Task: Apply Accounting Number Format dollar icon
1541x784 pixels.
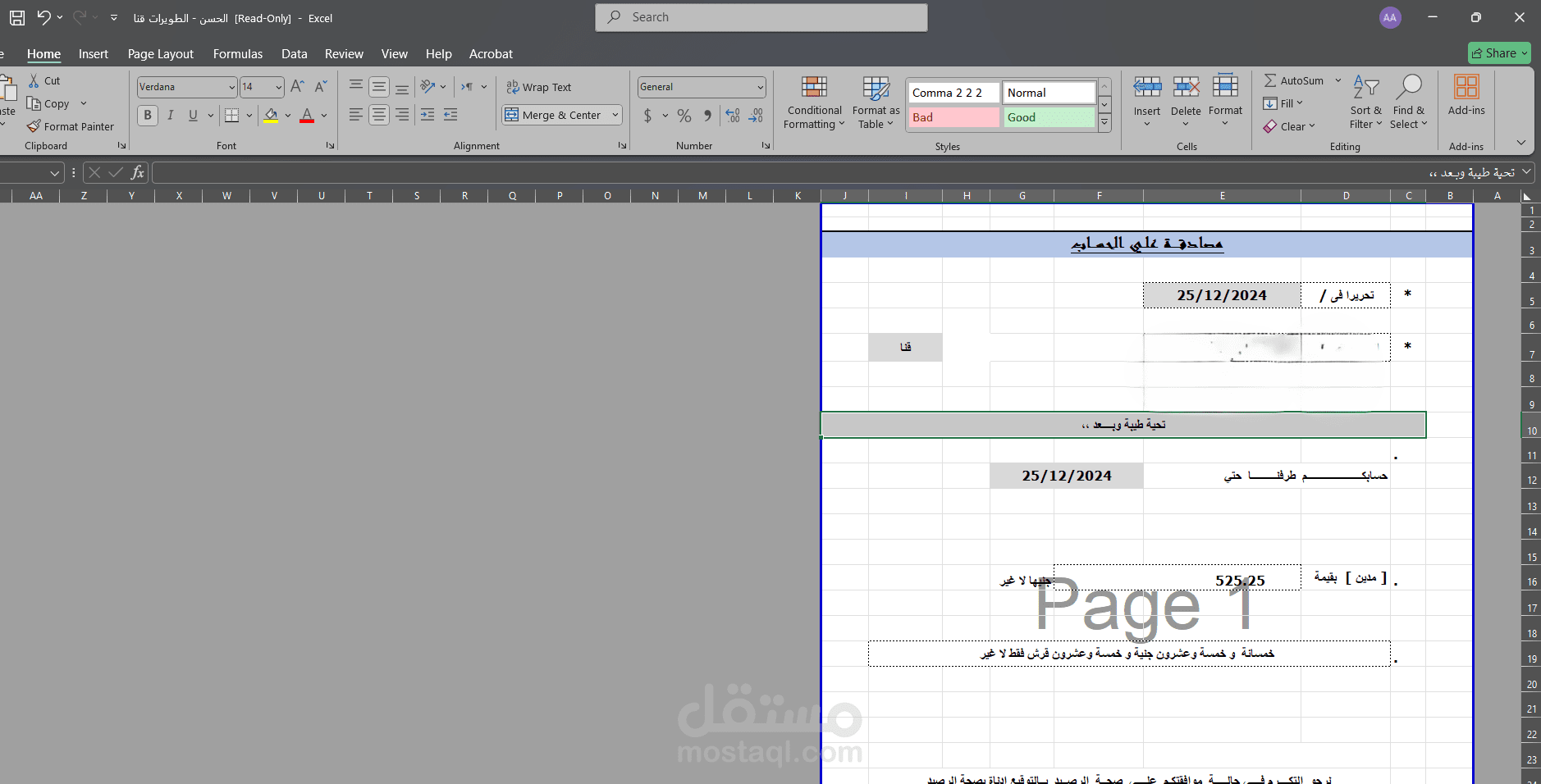Action: pos(647,116)
